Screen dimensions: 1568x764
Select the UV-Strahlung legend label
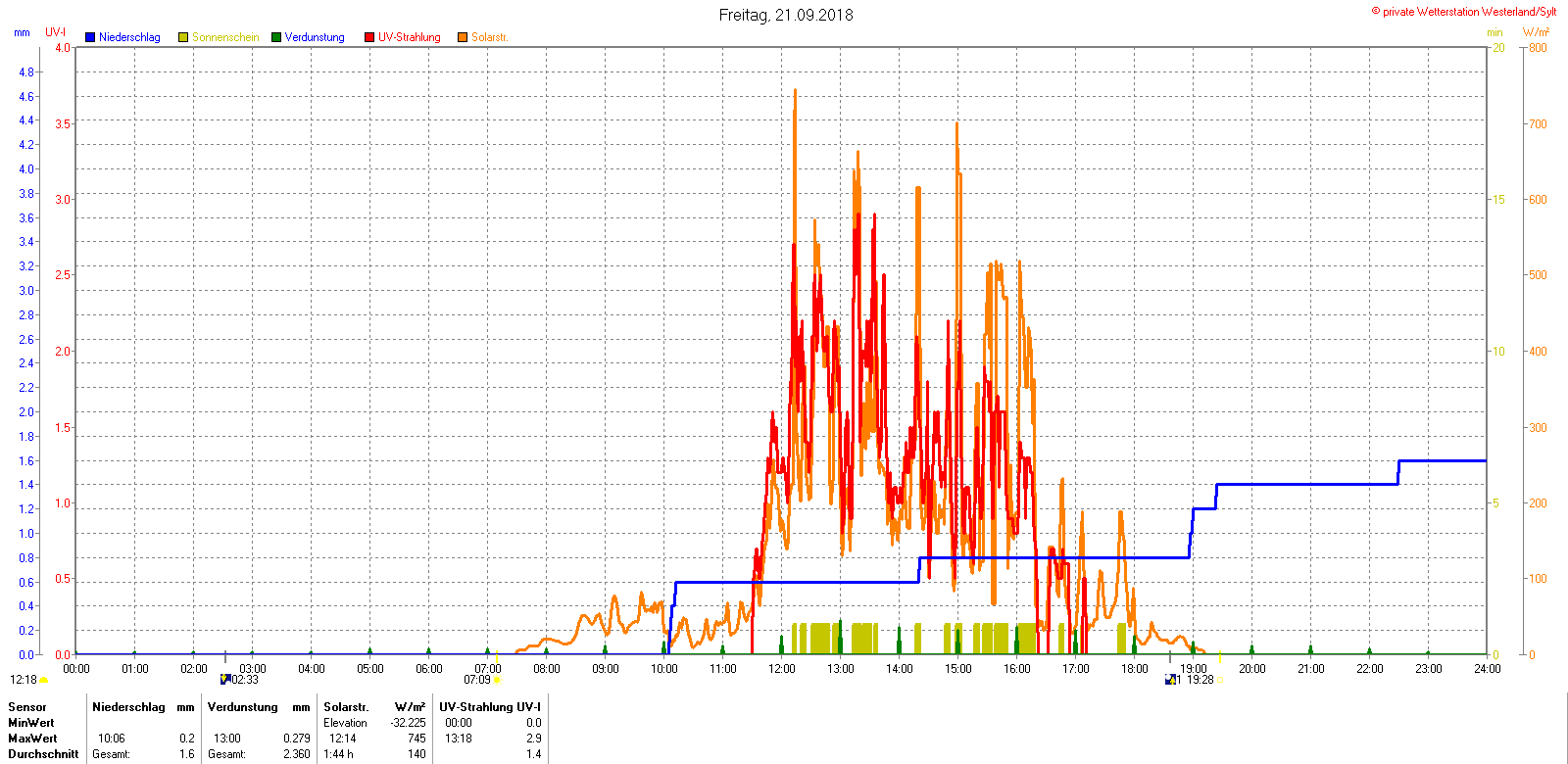[x=410, y=37]
